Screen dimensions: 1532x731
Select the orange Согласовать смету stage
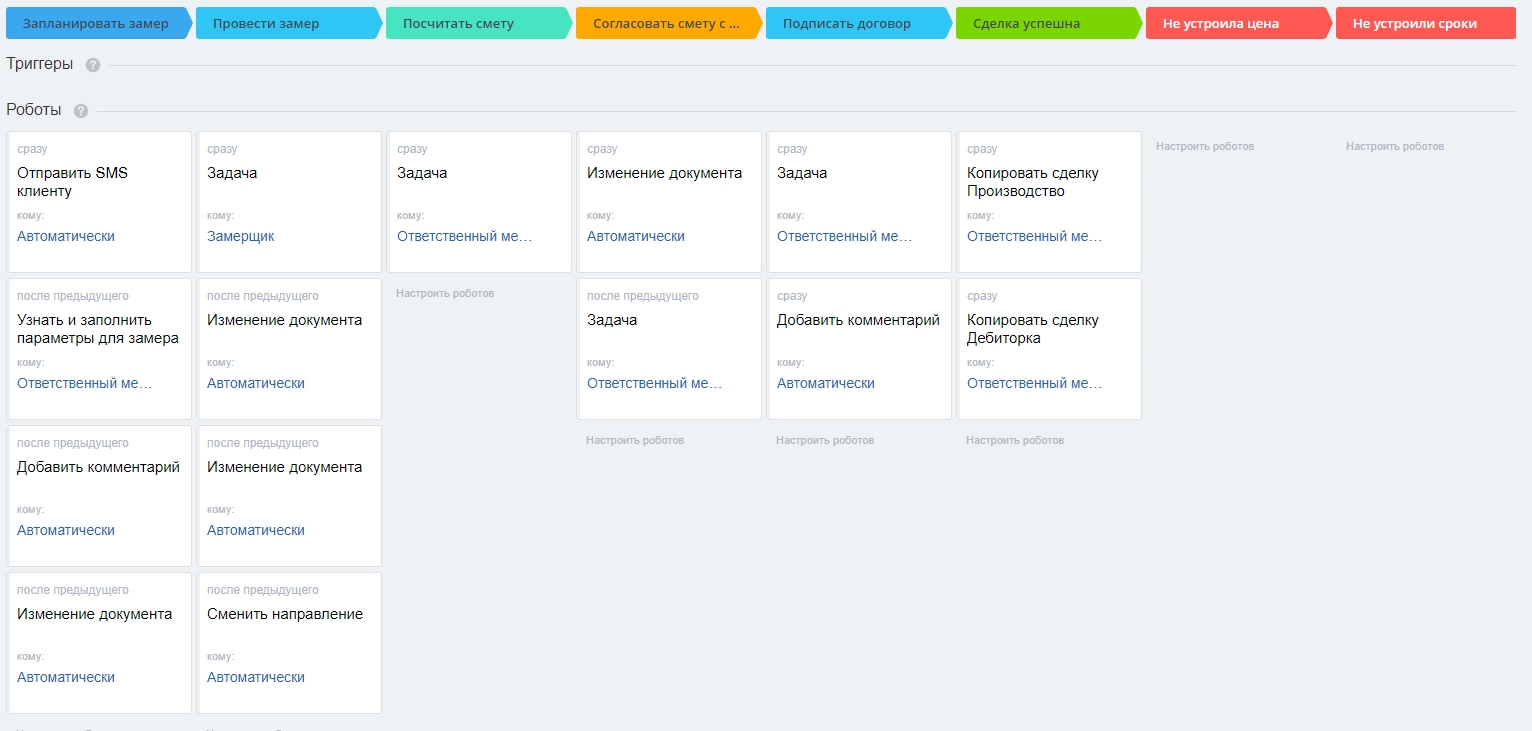(x=666, y=23)
